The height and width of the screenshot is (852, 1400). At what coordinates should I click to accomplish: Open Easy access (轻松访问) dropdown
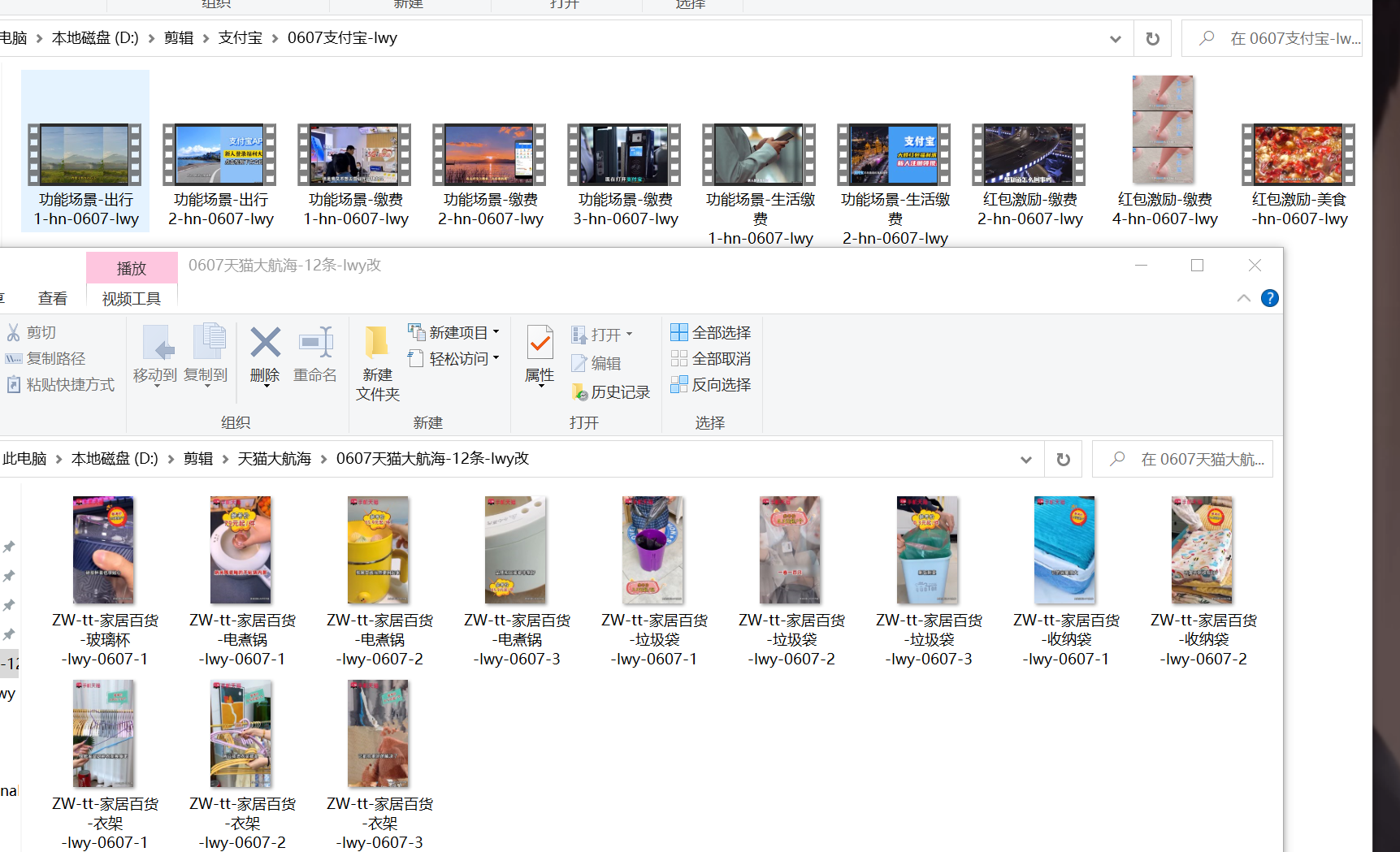click(x=496, y=358)
